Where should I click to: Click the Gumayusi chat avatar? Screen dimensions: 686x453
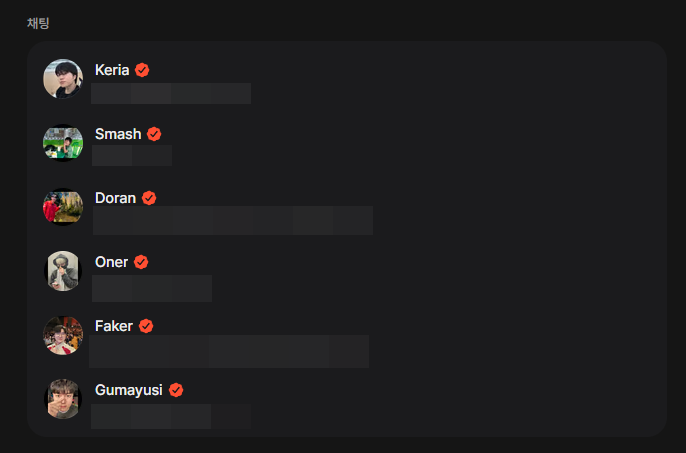(63, 399)
